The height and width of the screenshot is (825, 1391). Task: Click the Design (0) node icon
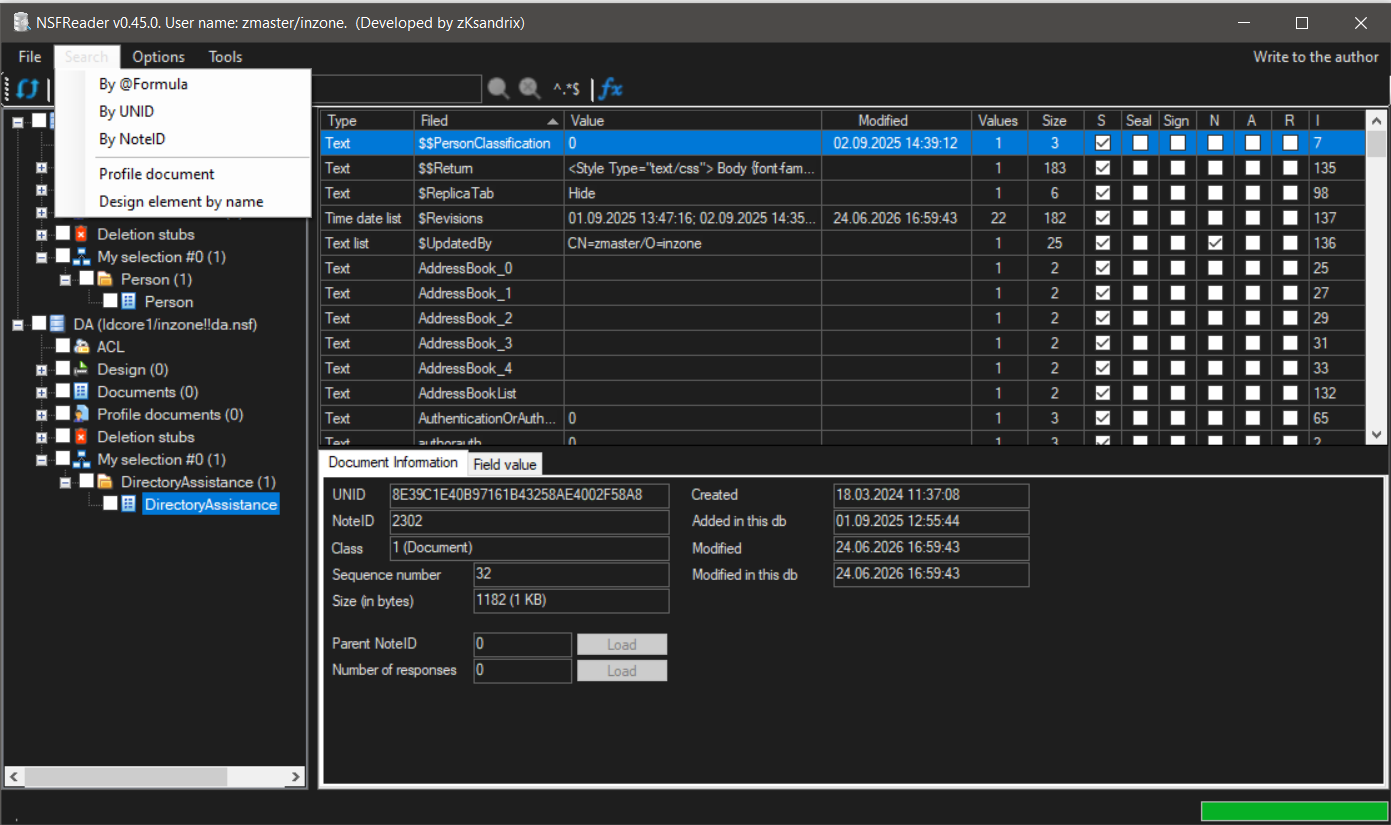click(83, 369)
